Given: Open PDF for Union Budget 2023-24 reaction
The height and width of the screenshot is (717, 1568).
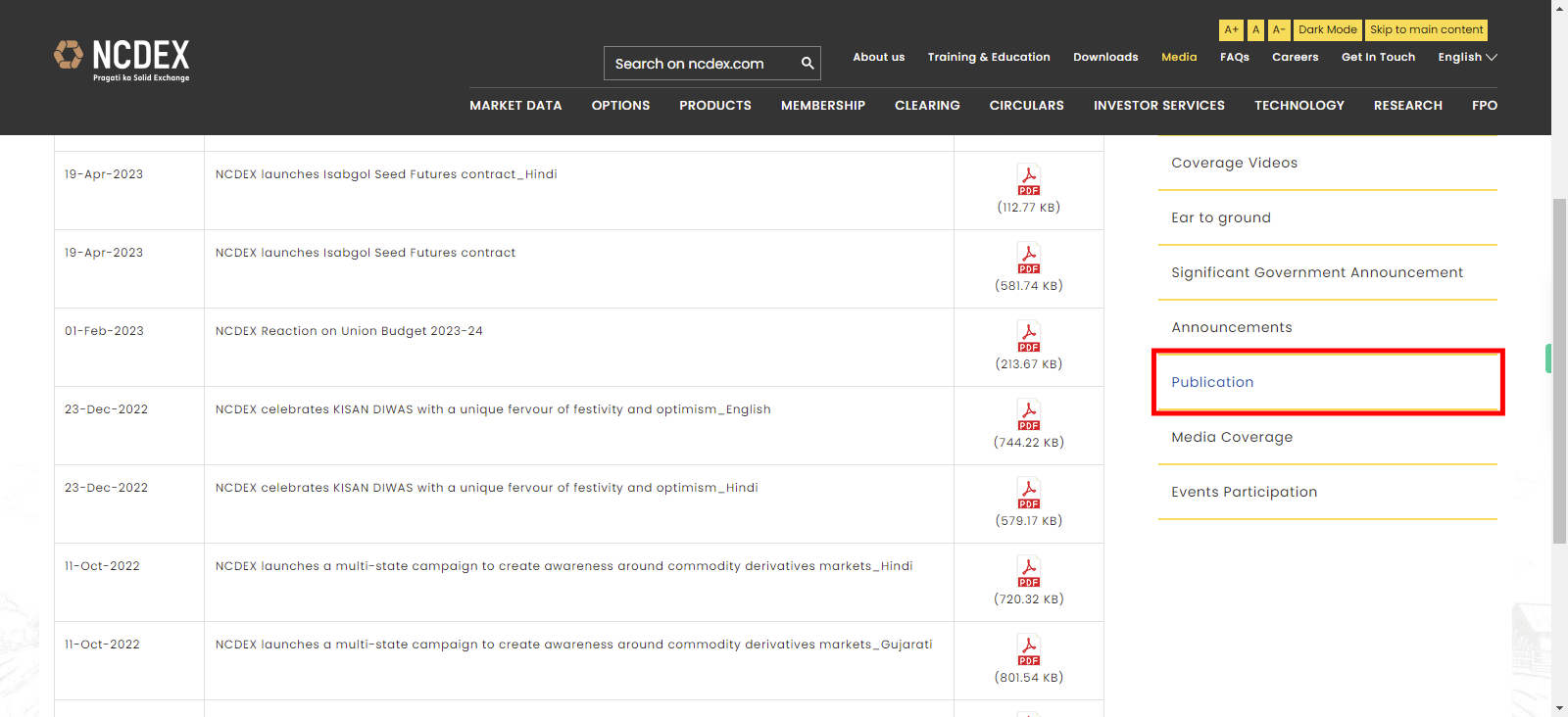Looking at the screenshot, I should point(1029,337).
